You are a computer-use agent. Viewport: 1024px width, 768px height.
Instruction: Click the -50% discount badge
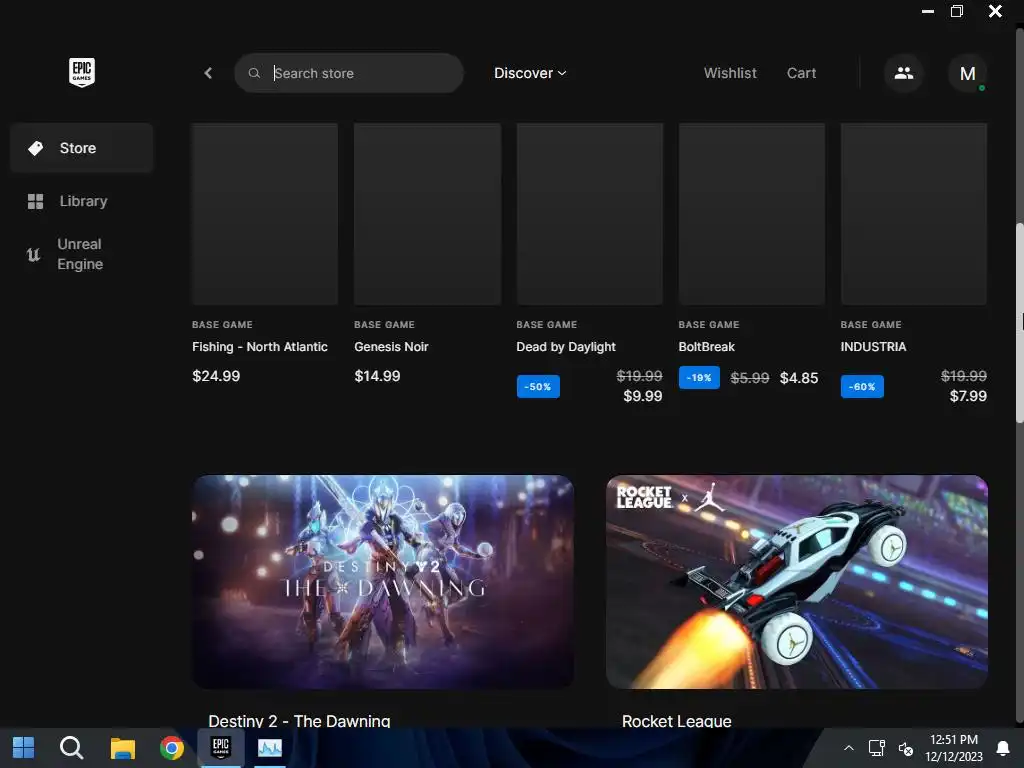(x=538, y=387)
